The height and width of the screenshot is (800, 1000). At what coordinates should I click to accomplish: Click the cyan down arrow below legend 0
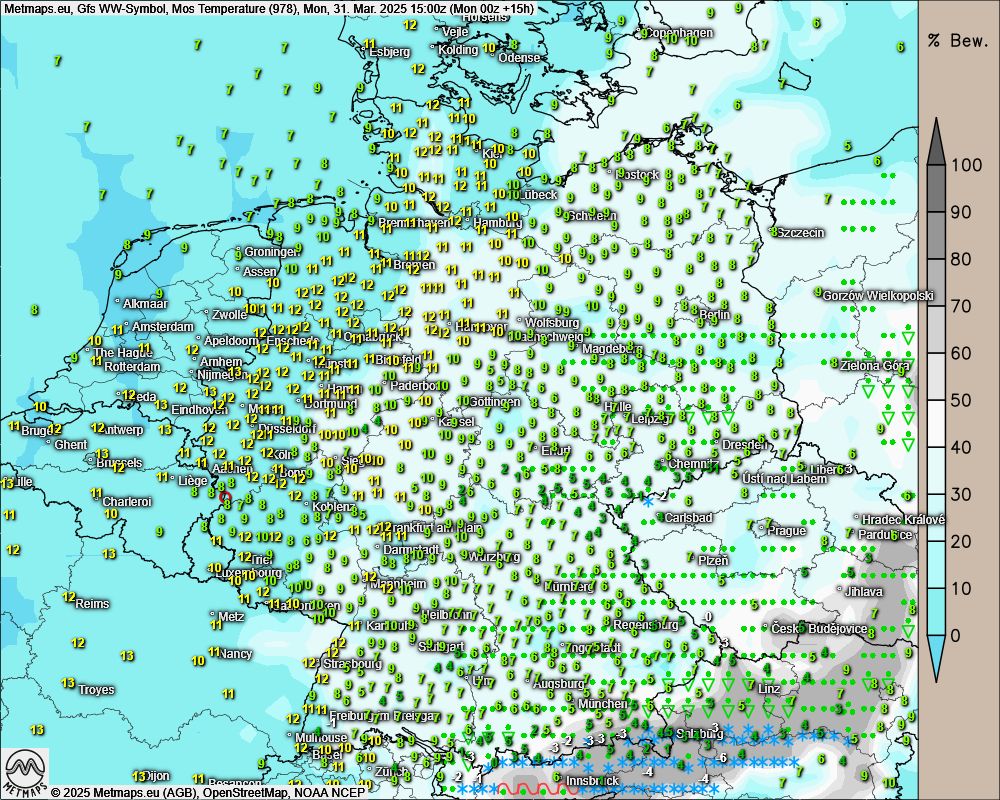(937, 658)
